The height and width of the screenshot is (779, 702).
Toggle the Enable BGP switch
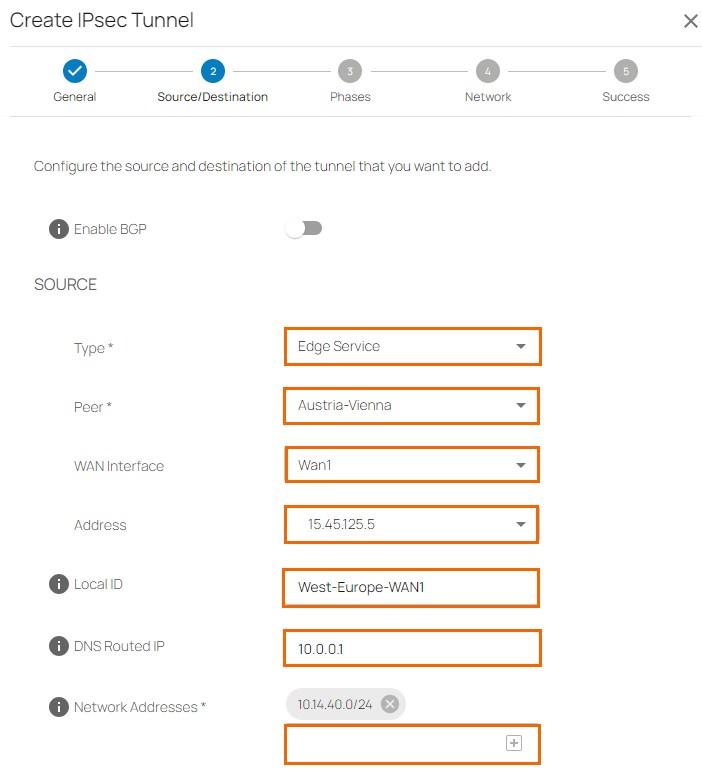(x=304, y=229)
